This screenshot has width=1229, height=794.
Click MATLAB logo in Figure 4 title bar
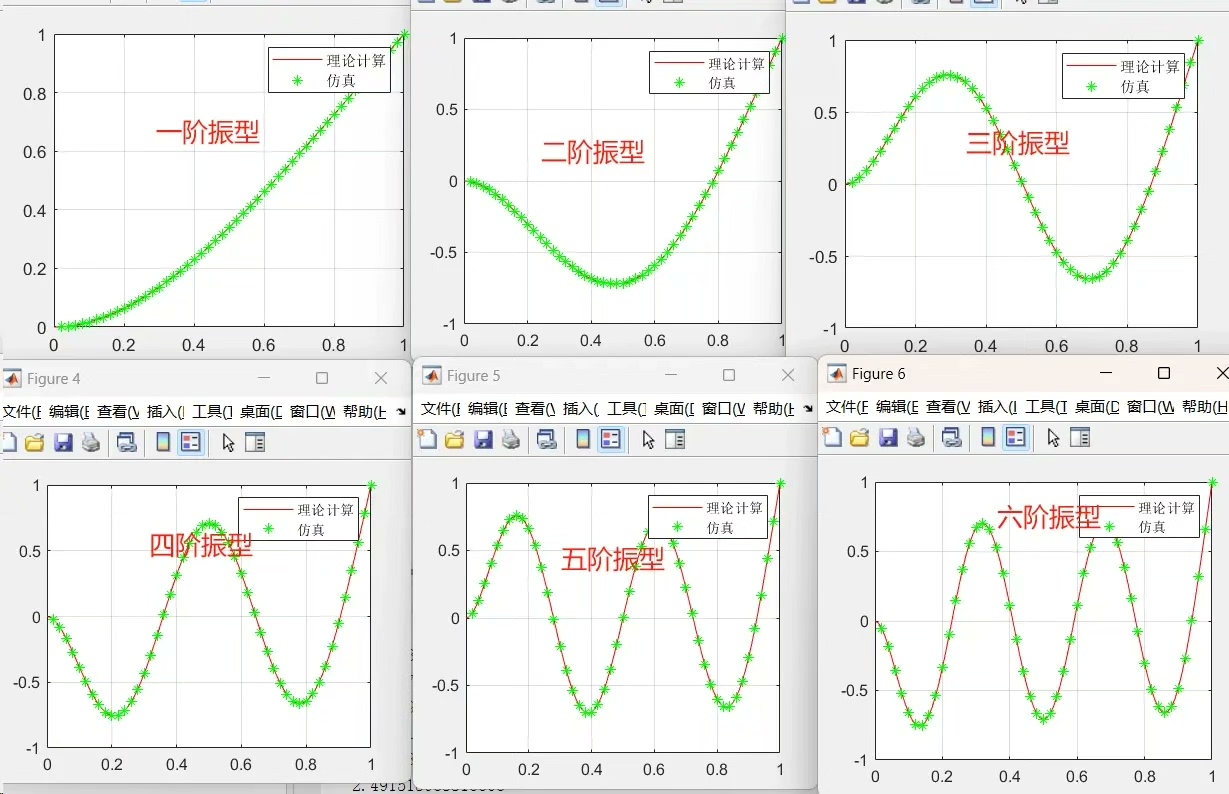tap(12, 378)
